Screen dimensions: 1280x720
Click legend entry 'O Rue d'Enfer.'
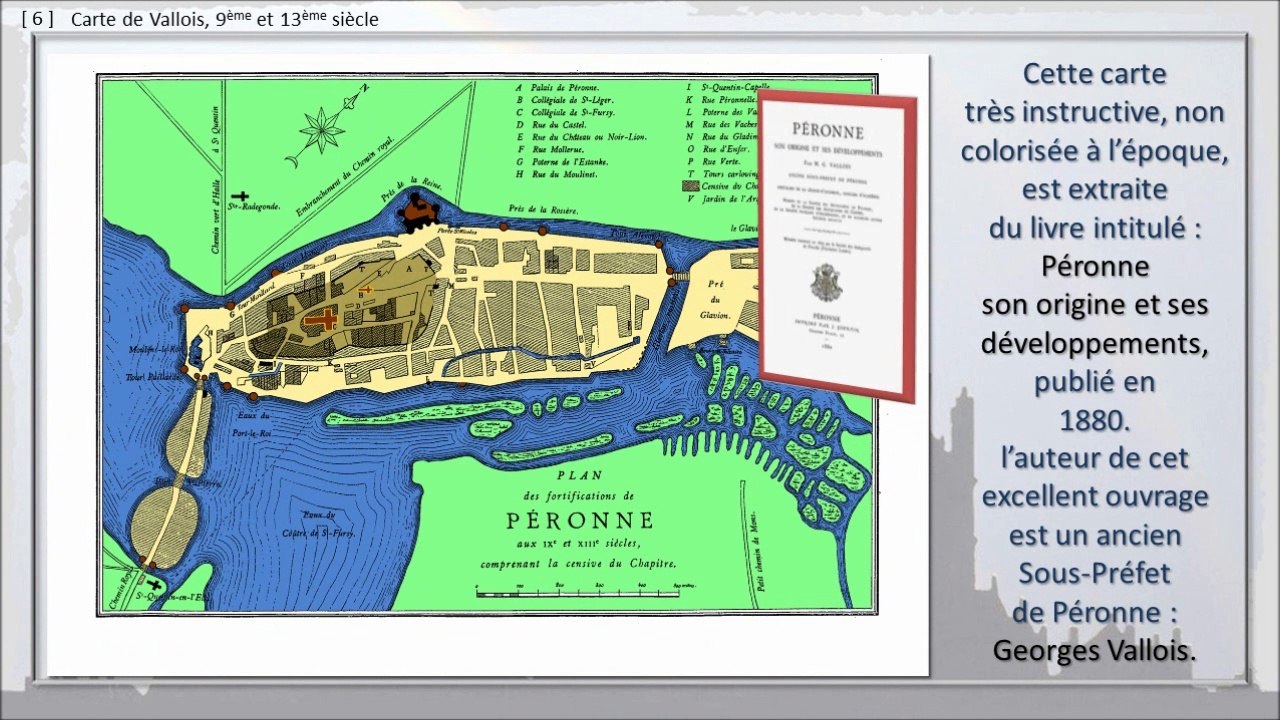click(721, 149)
